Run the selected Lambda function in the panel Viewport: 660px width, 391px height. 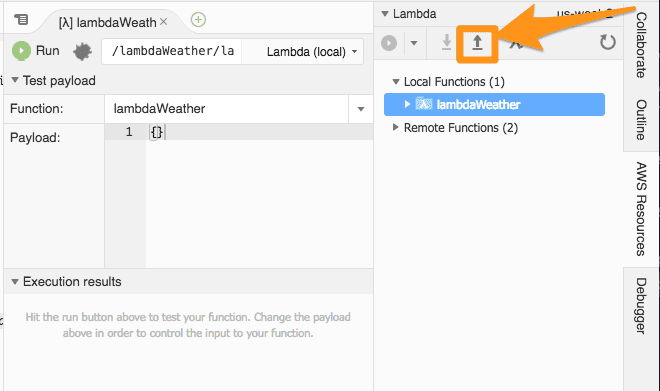tap(389, 43)
